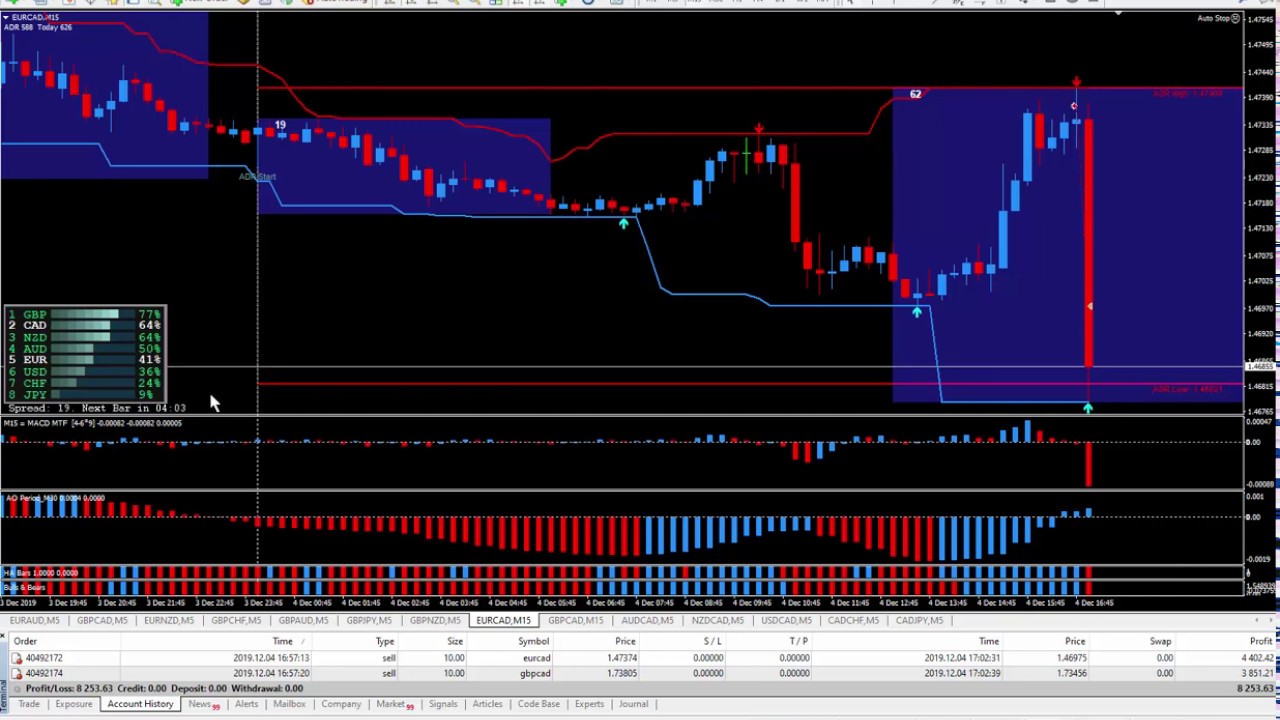Viewport: 1280px width, 720px height.
Task: Click the cyan up arrow signal at rightmost candle
Action: [x=1088, y=407]
